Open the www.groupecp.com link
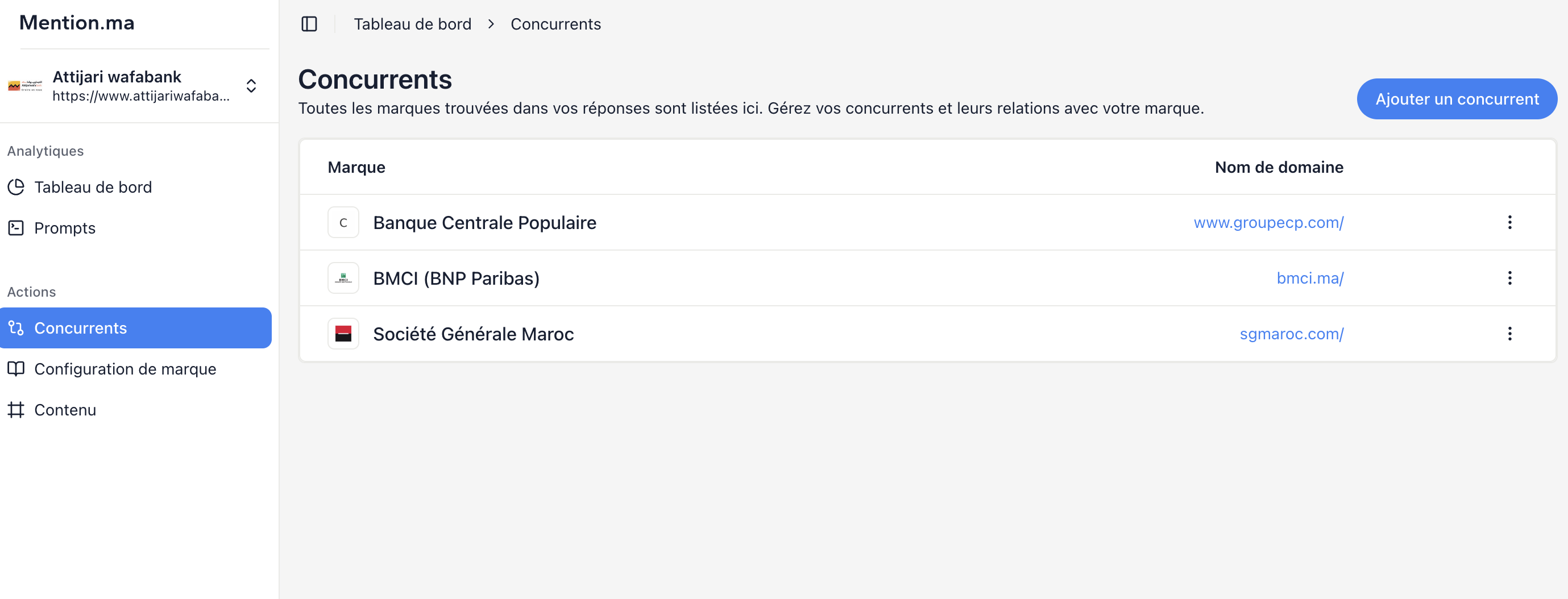Image resolution: width=1568 pixels, height=599 pixels. pos(1268,223)
